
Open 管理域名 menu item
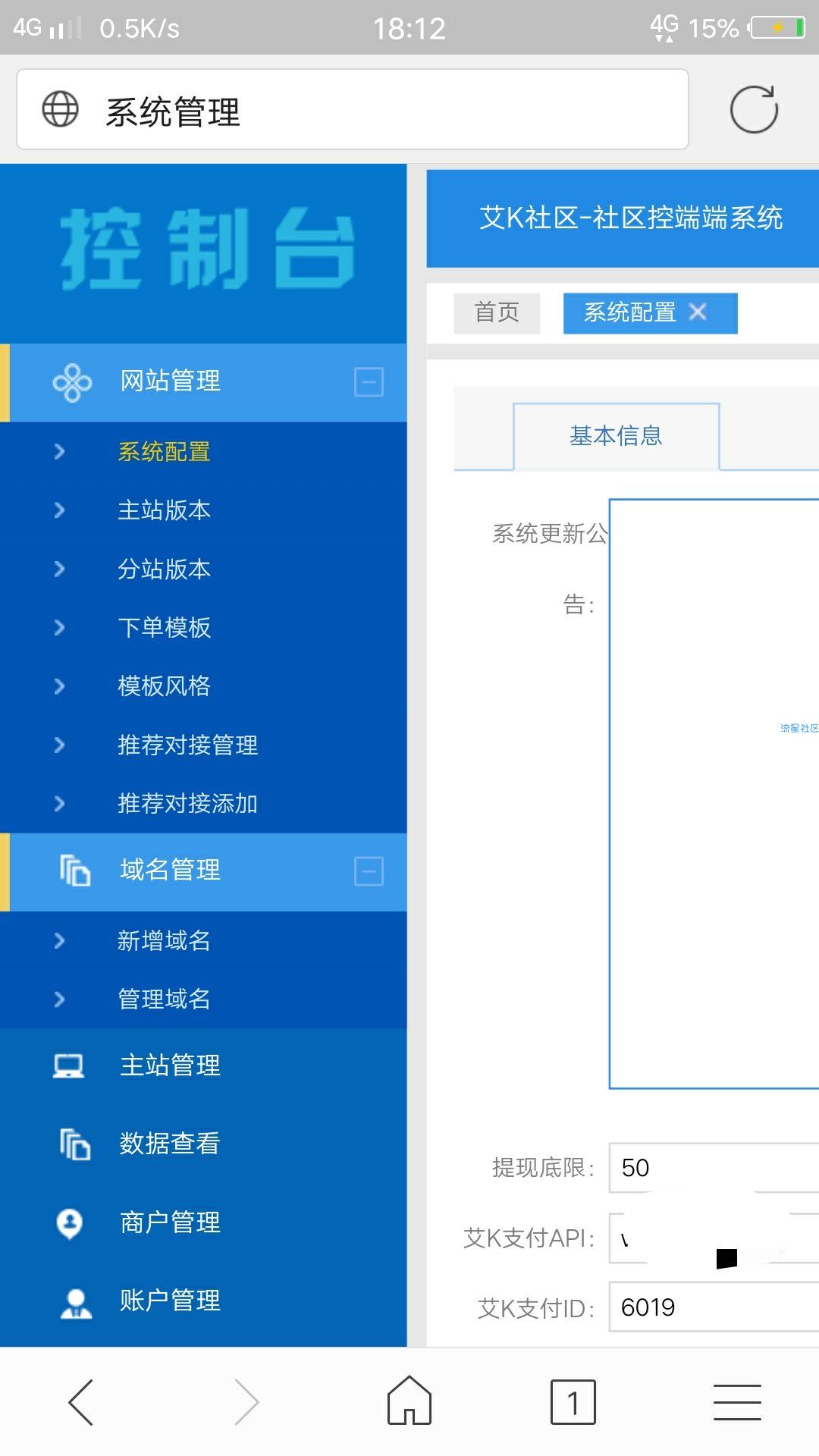coord(164,999)
